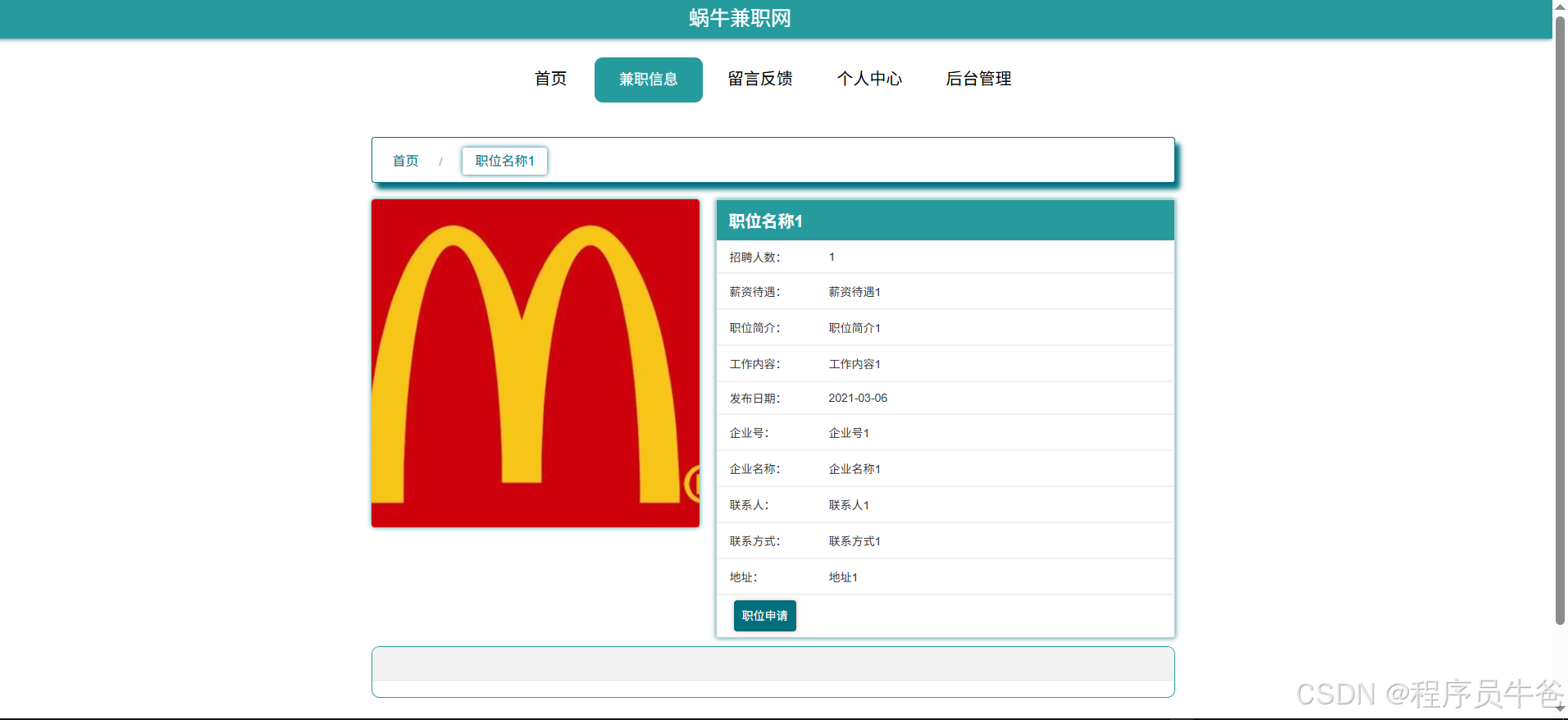Click the McDonald's logo job image

coord(536,363)
